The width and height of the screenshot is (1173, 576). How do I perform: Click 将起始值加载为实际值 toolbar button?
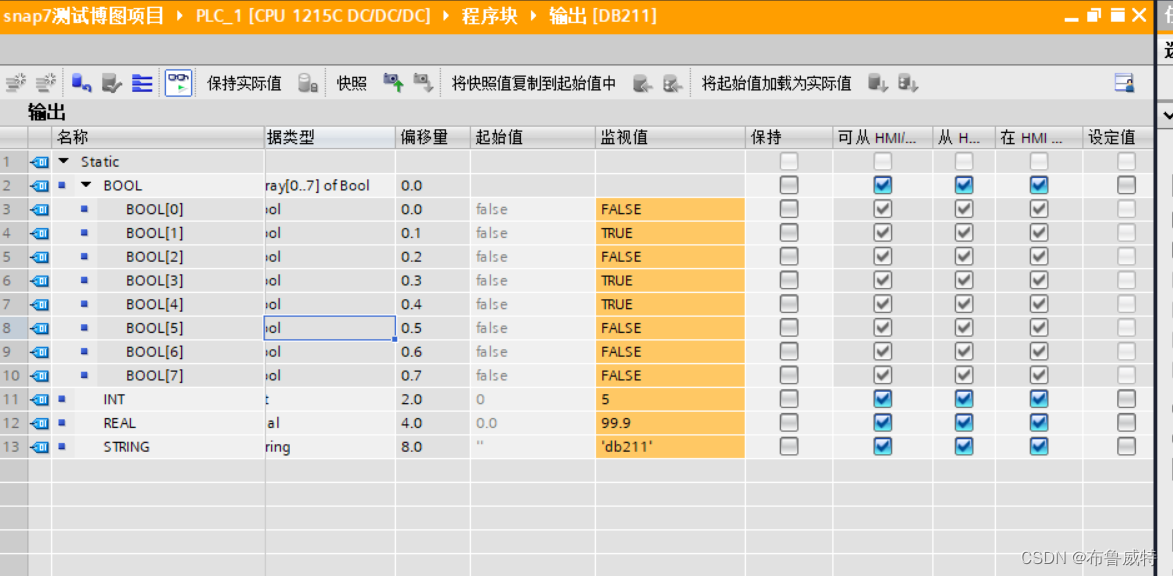coord(777,84)
